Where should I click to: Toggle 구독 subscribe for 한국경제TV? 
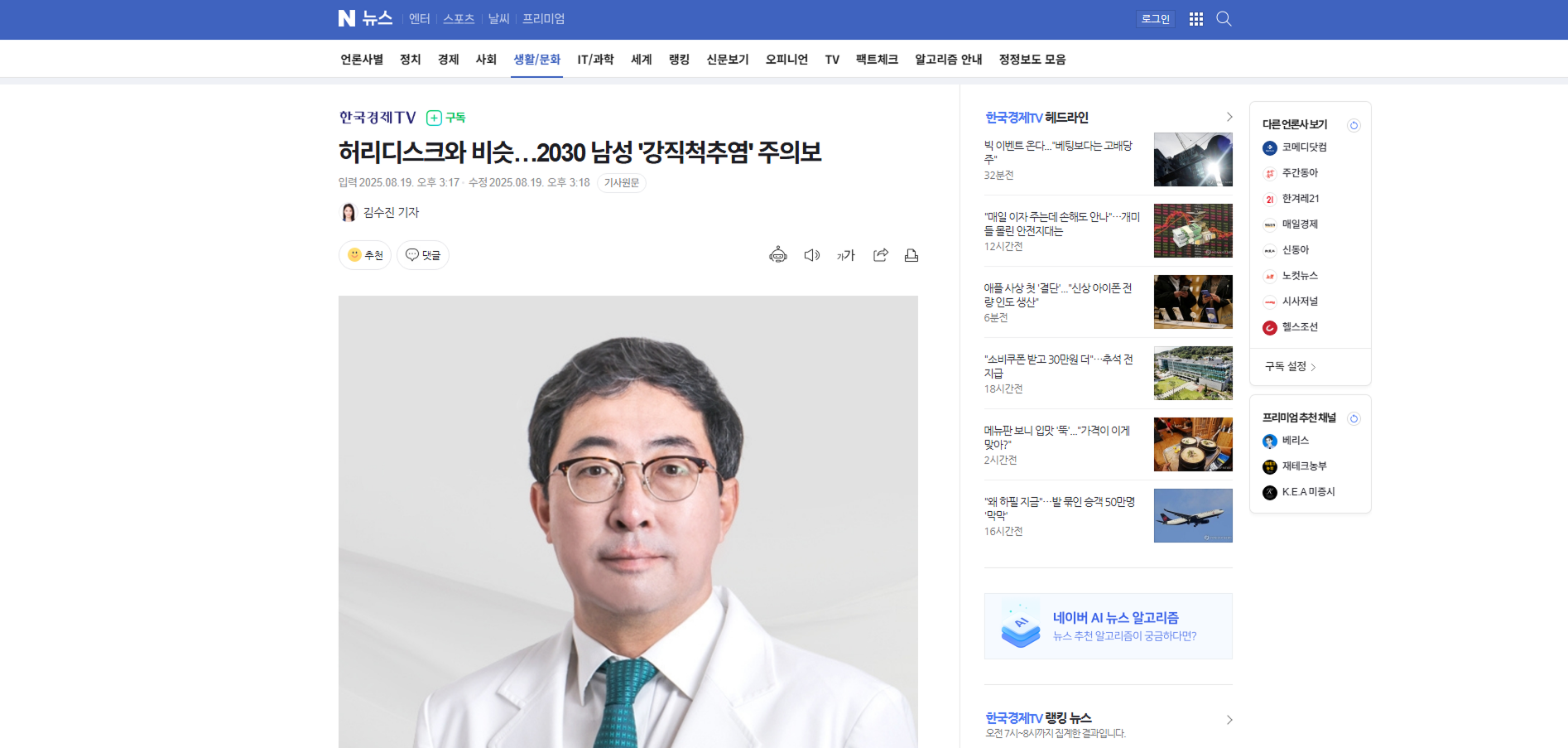click(446, 118)
